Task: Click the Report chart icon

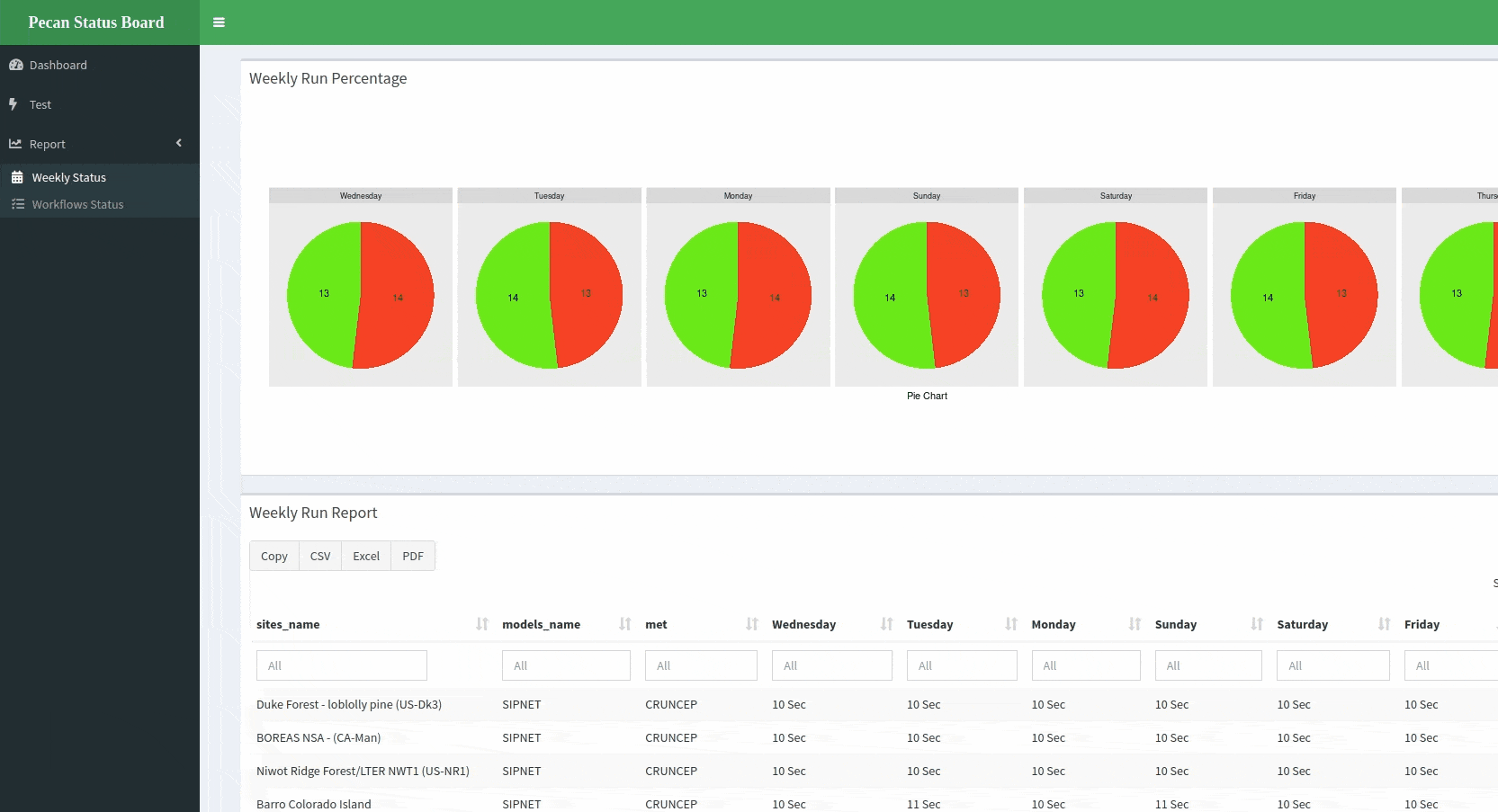Action: click(x=15, y=144)
